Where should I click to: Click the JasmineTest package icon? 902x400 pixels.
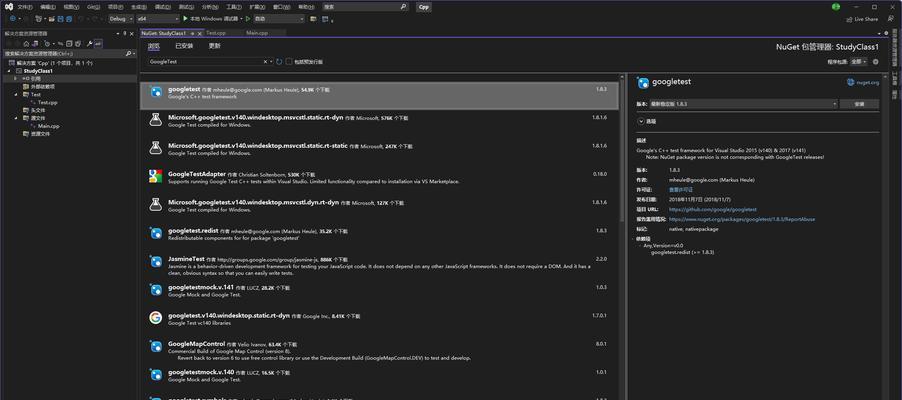pos(155,262)
